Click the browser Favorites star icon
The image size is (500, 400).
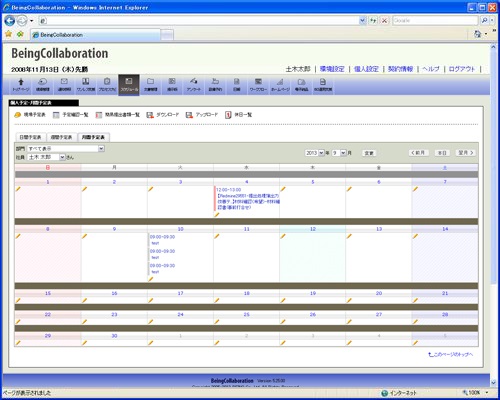coord(9,34)
